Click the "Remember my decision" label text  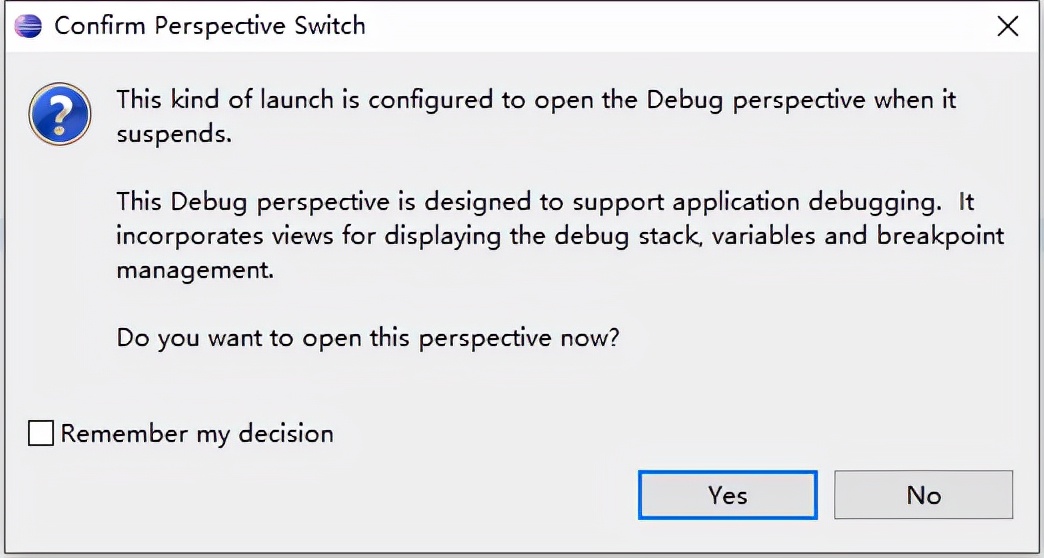click(x=197, y=433)
